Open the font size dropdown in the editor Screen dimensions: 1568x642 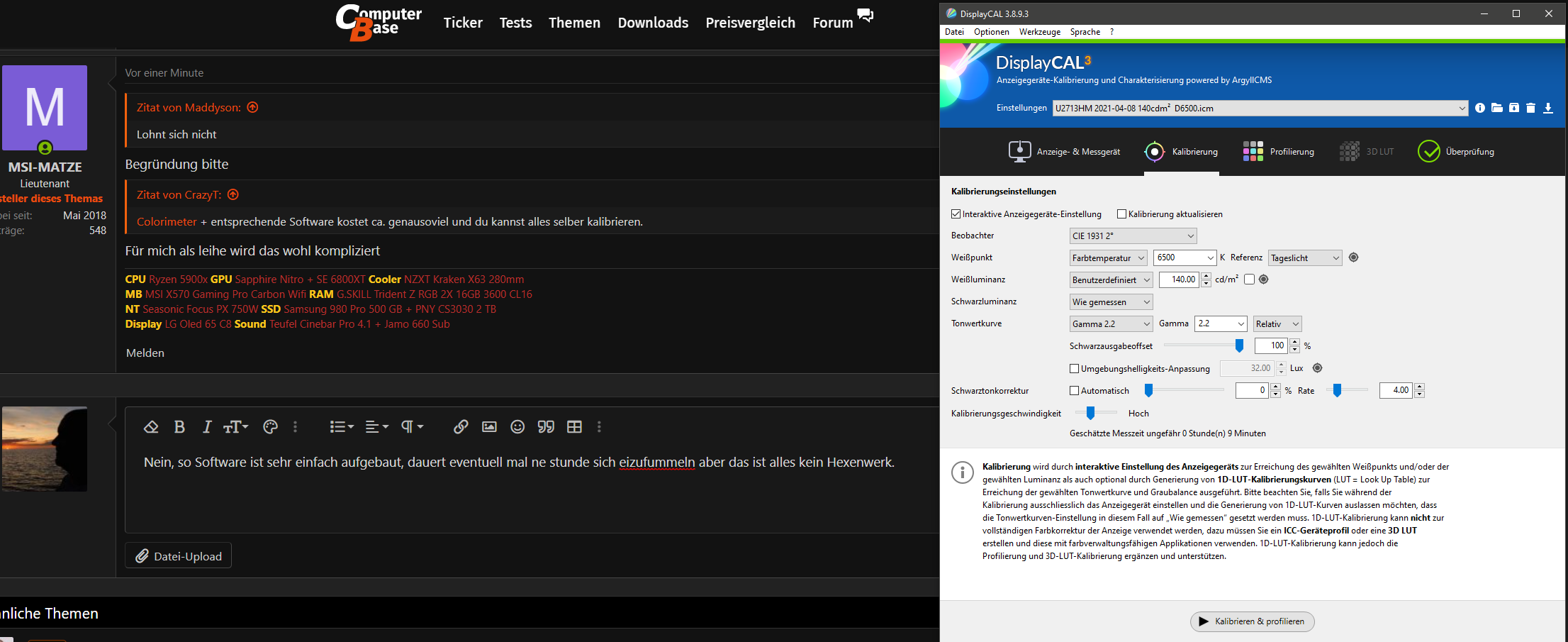pyautogui.click(x=235, y=426)
